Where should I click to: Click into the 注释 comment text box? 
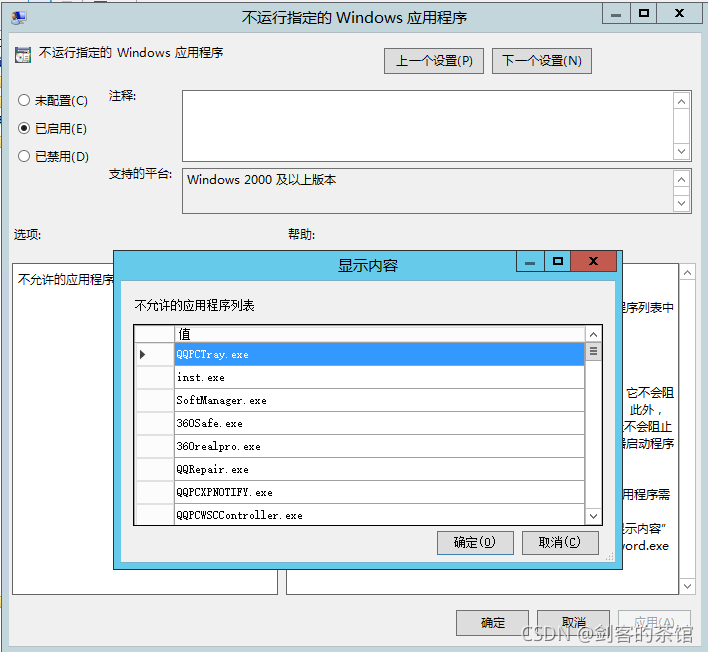(x=427, y=126)
